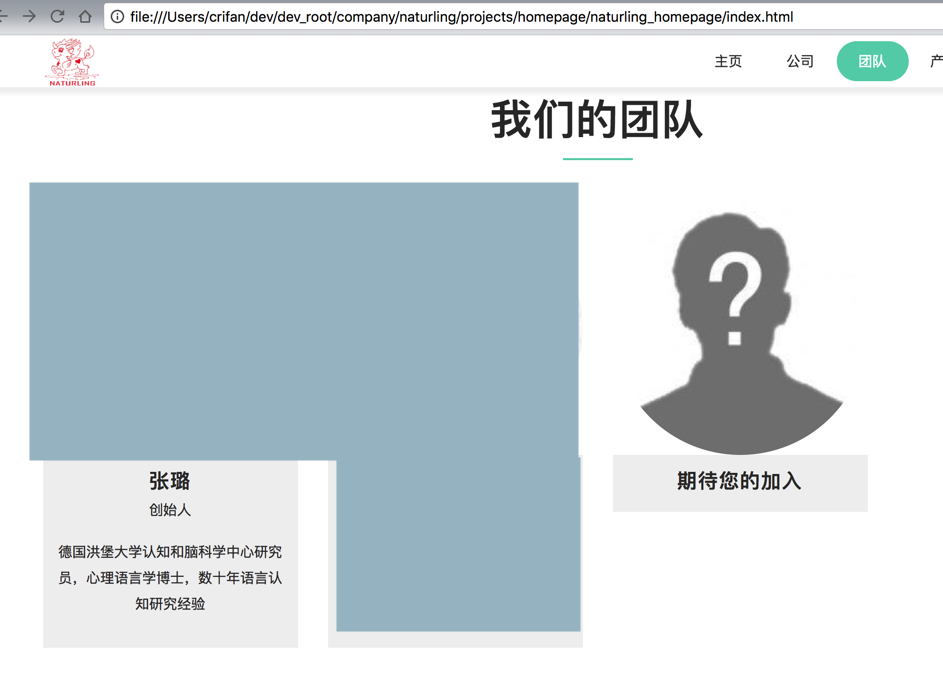
Task: Focus the address bar showing the index.html URL
Action: (x=523, y=17)
